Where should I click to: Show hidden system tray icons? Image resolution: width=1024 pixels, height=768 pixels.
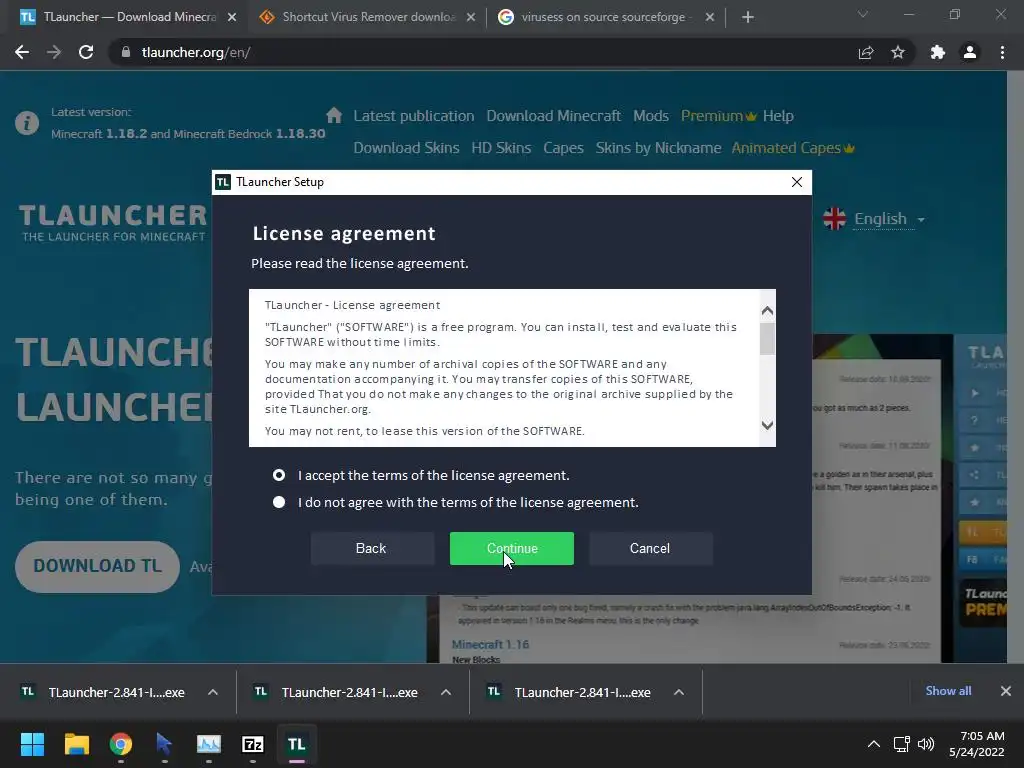[x=874, y=744]
